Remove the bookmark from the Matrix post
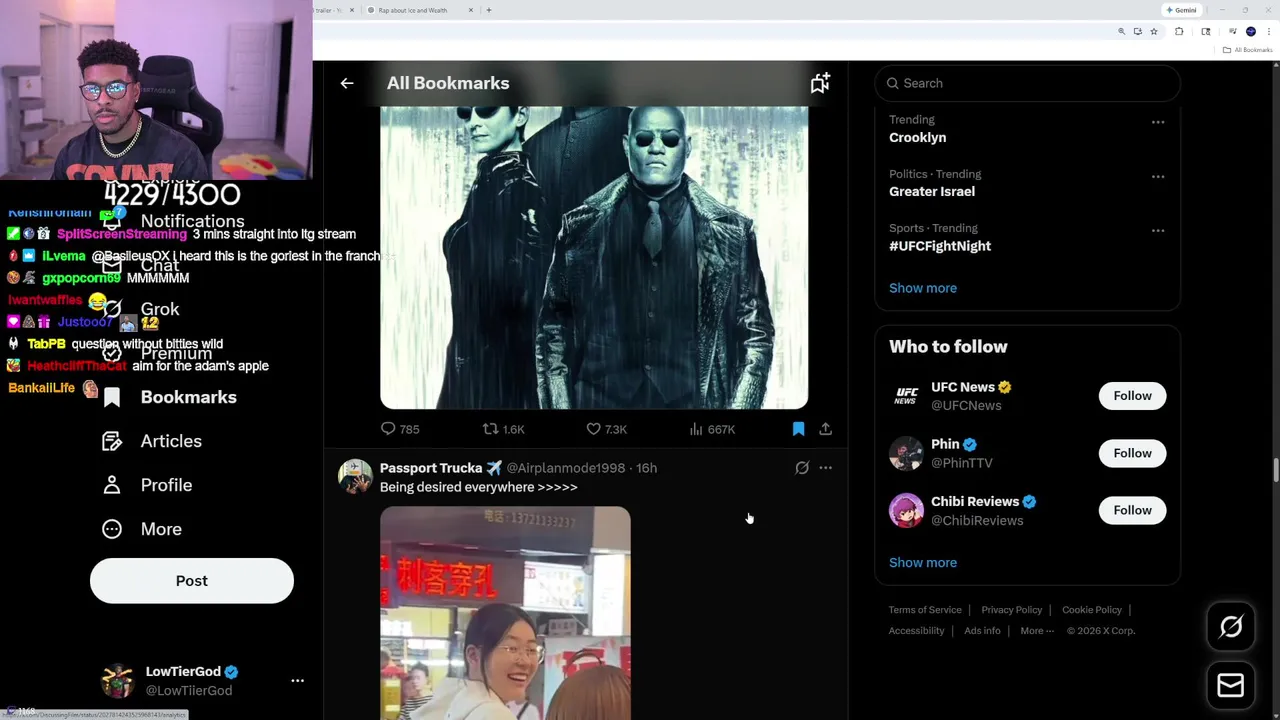Screen dimensions: 1280x720 coord(798,429)
